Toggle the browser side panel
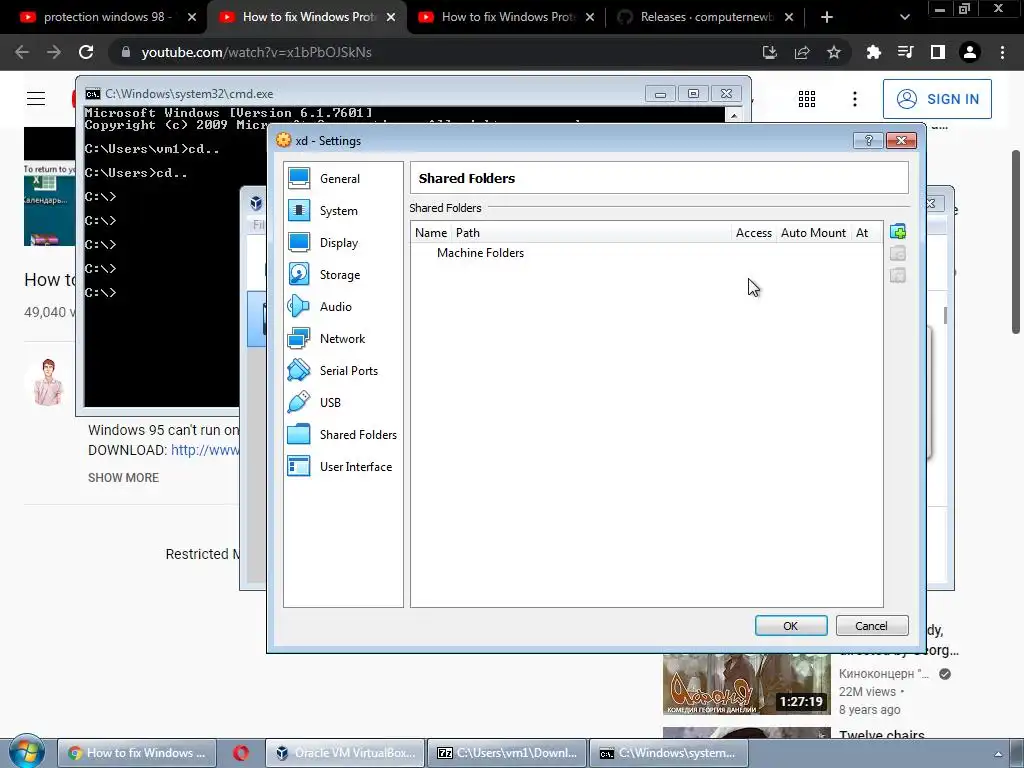The image size is (1024, 768). click(938, 52)
